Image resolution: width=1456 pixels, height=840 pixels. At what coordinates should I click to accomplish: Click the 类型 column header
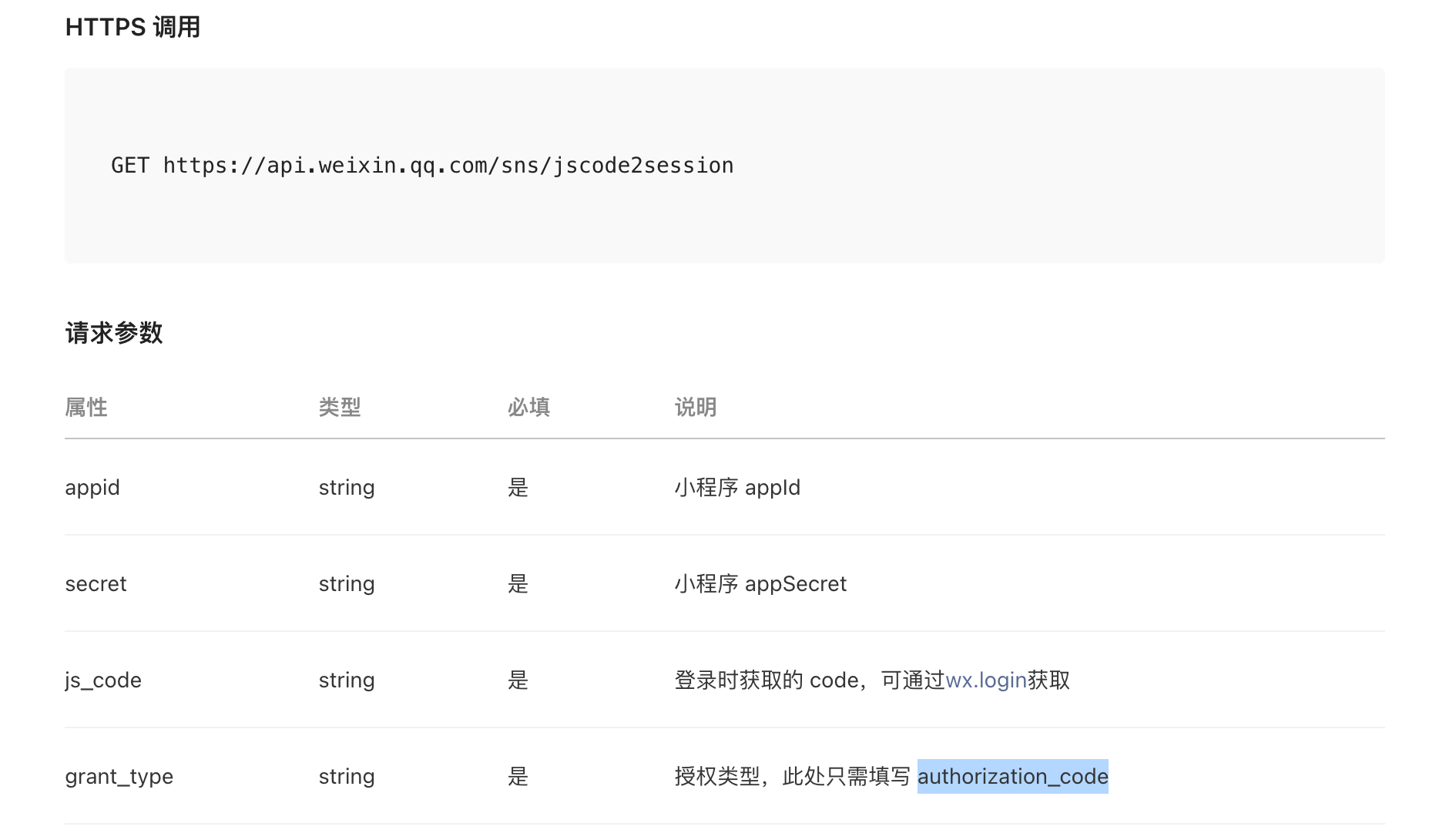(339, 407)
